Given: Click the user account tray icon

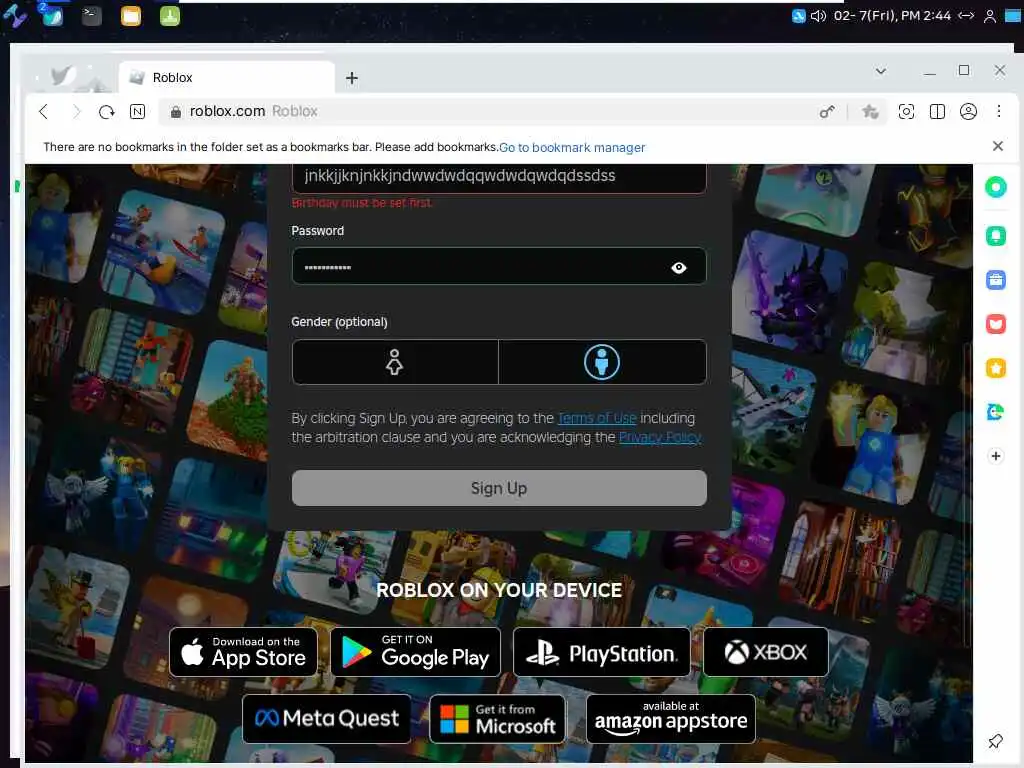Looking at the screenshot, I should (990, 16).
